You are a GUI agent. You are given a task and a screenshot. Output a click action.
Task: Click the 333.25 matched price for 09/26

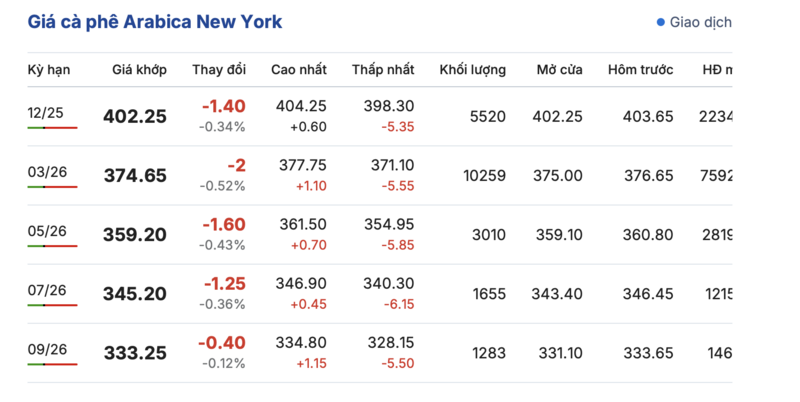click(x=135, y=353)
